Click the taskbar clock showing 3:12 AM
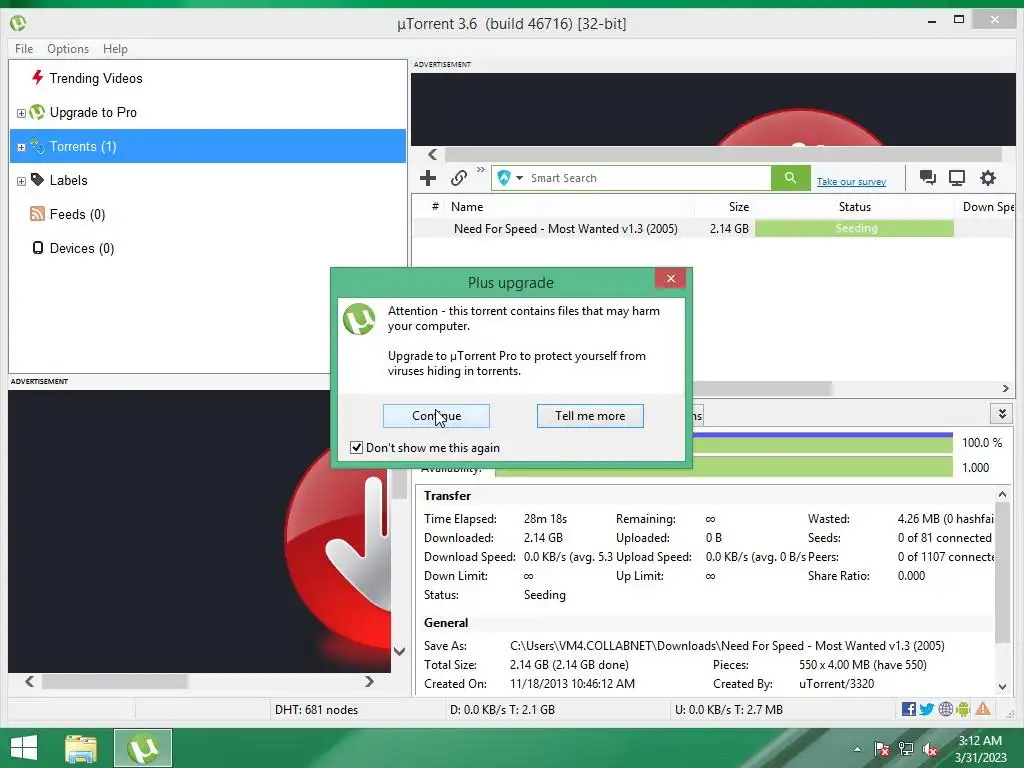 980,749
